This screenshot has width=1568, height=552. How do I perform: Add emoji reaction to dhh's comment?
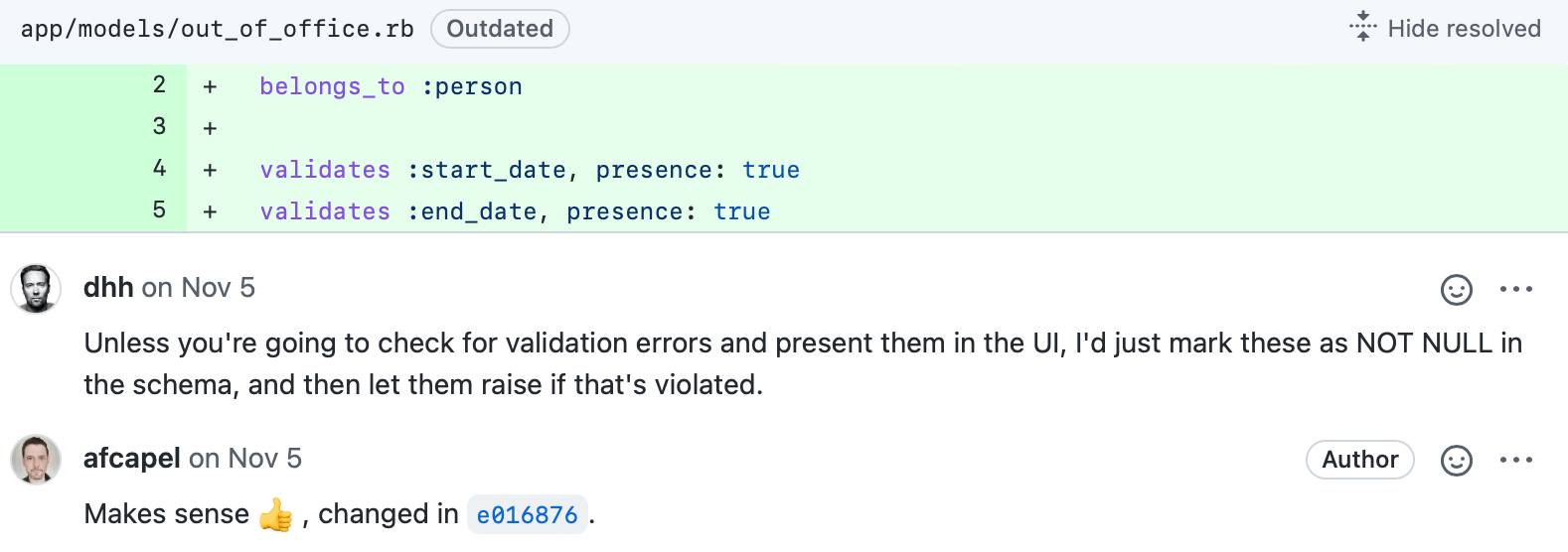coord(1457,290)
